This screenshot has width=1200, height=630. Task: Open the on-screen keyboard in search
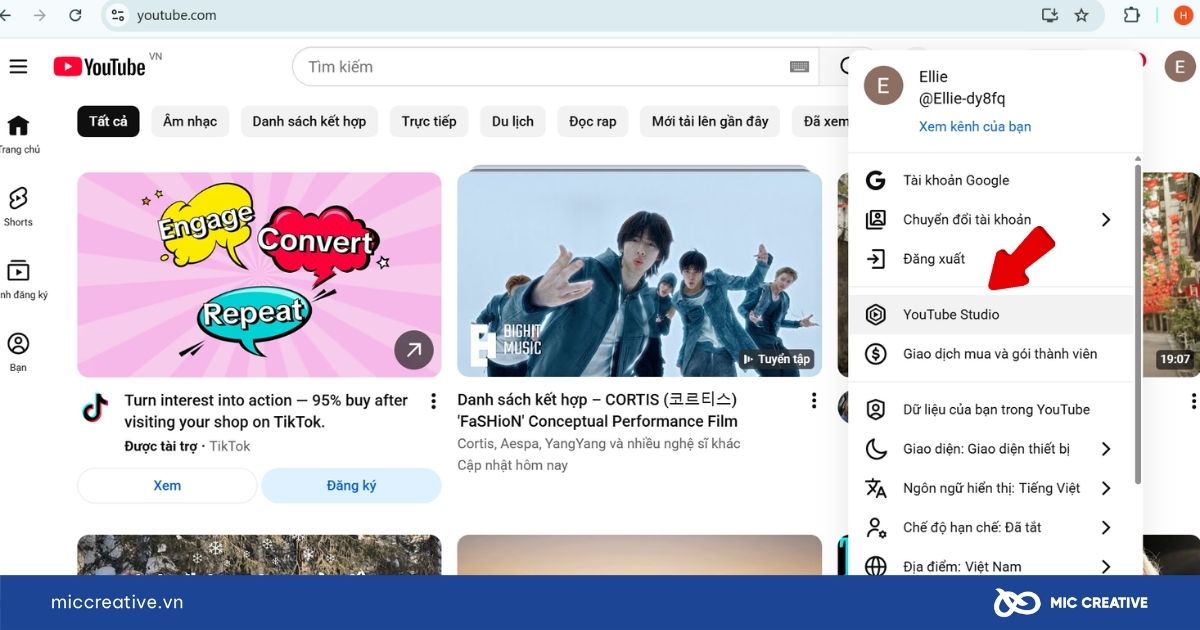pyautogui.click(x=799, y=67)
